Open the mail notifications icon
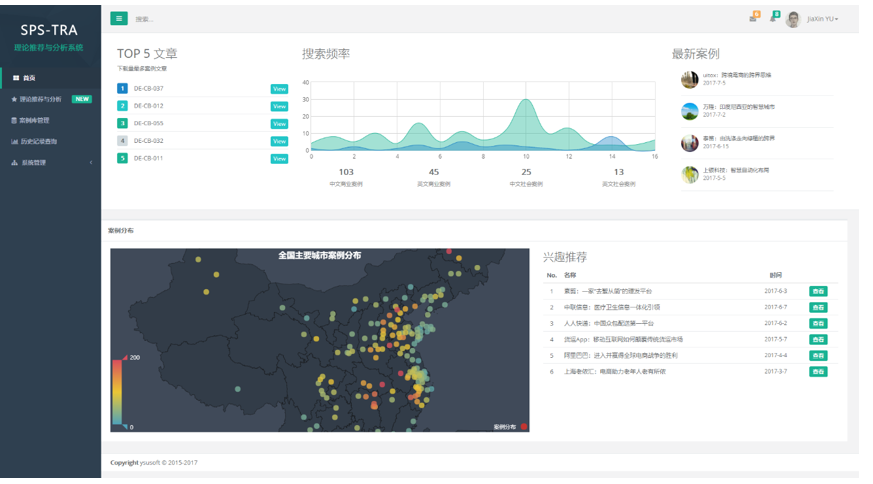This screenshot has width=873, height=484. pos(753,19)
